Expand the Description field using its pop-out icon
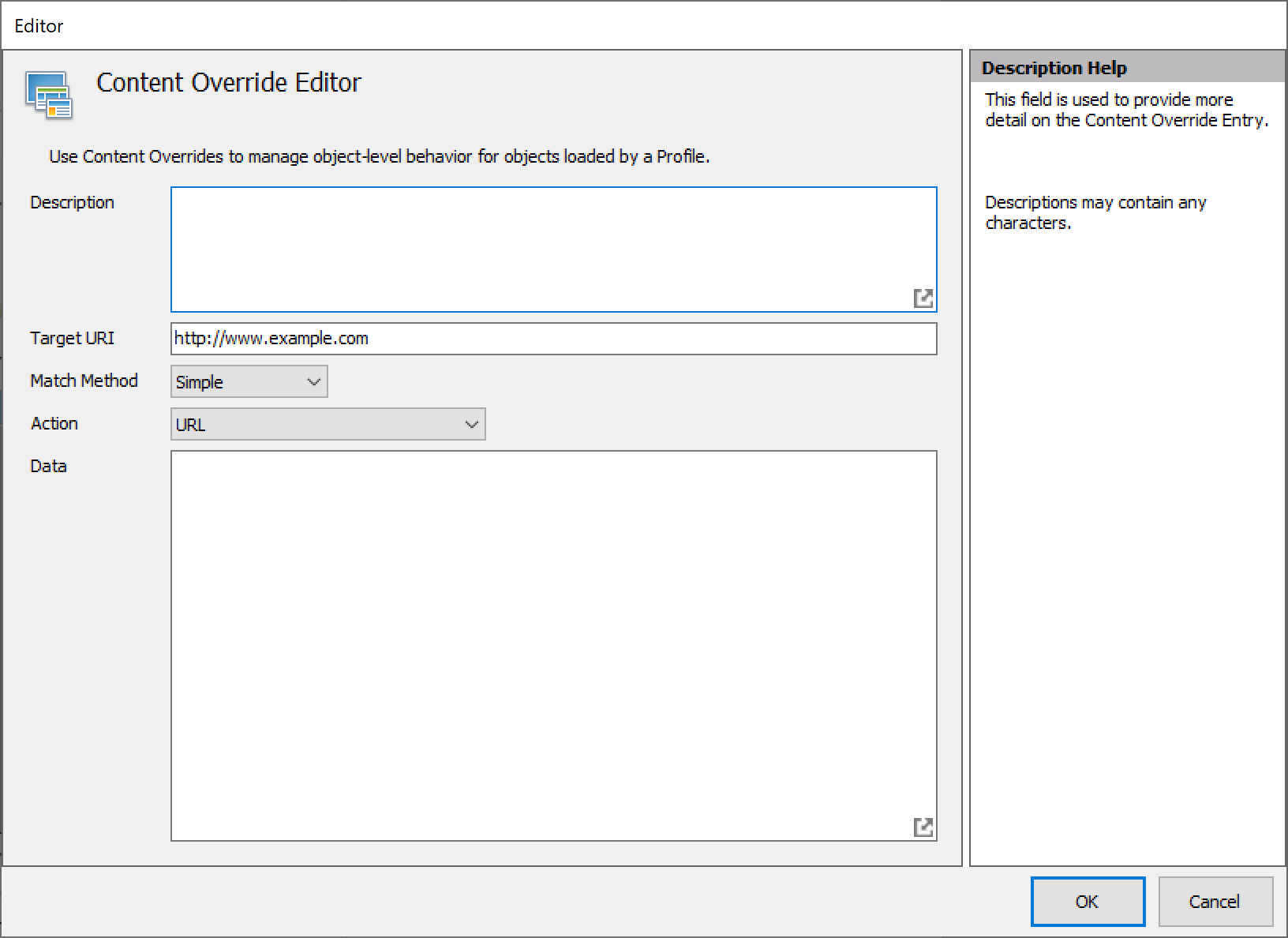Screen dimensions: 1288x938 click(x=925, y=299)
